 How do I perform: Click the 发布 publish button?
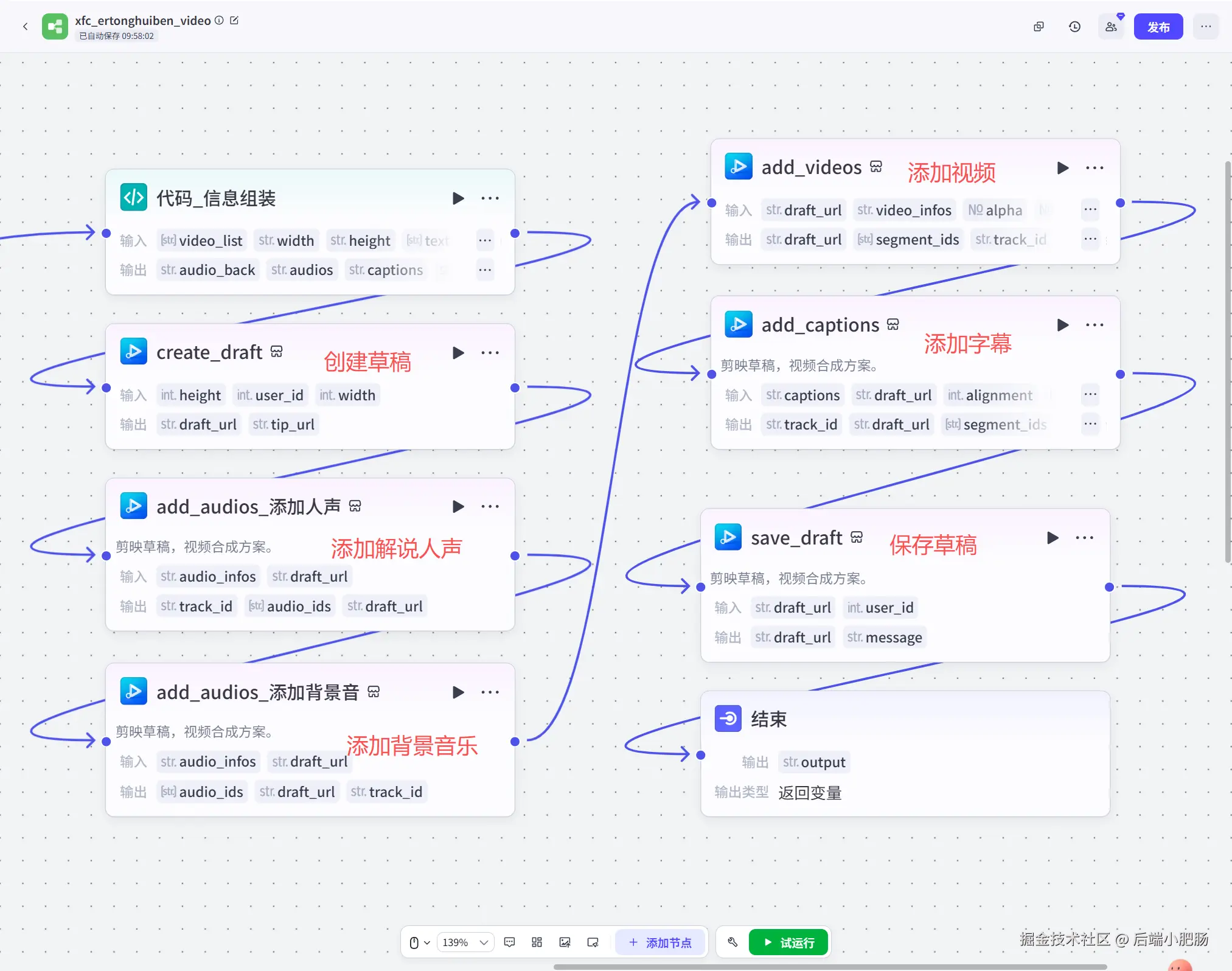(1158, 27)
